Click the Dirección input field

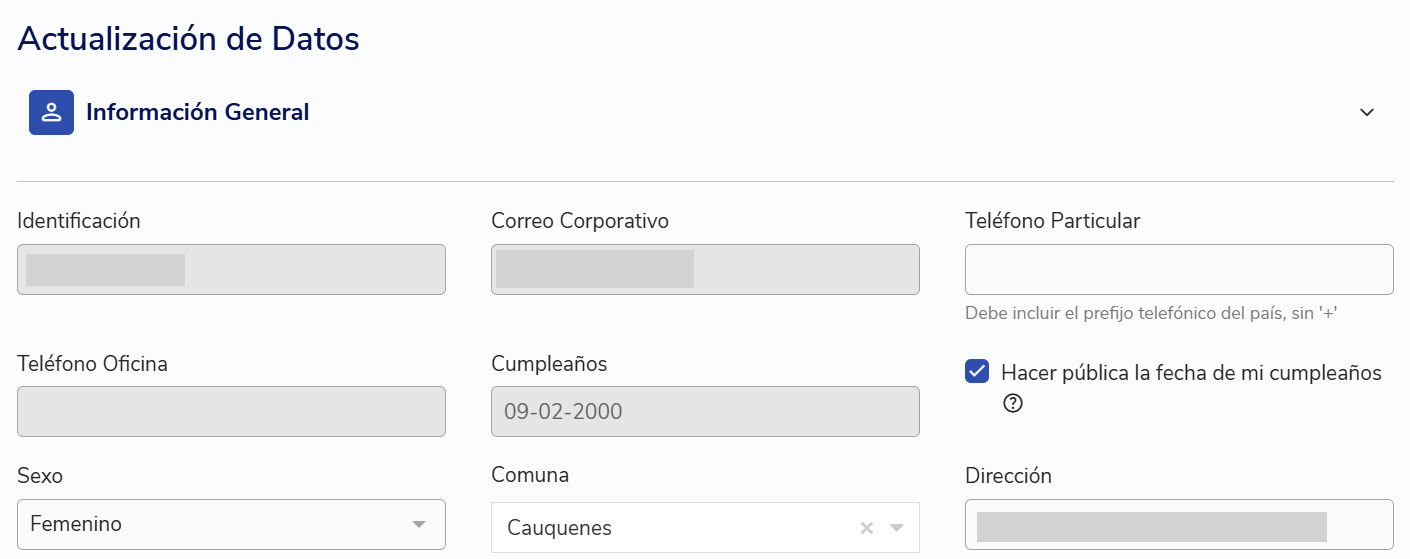pyautogui.click(x=1179, y=526)
